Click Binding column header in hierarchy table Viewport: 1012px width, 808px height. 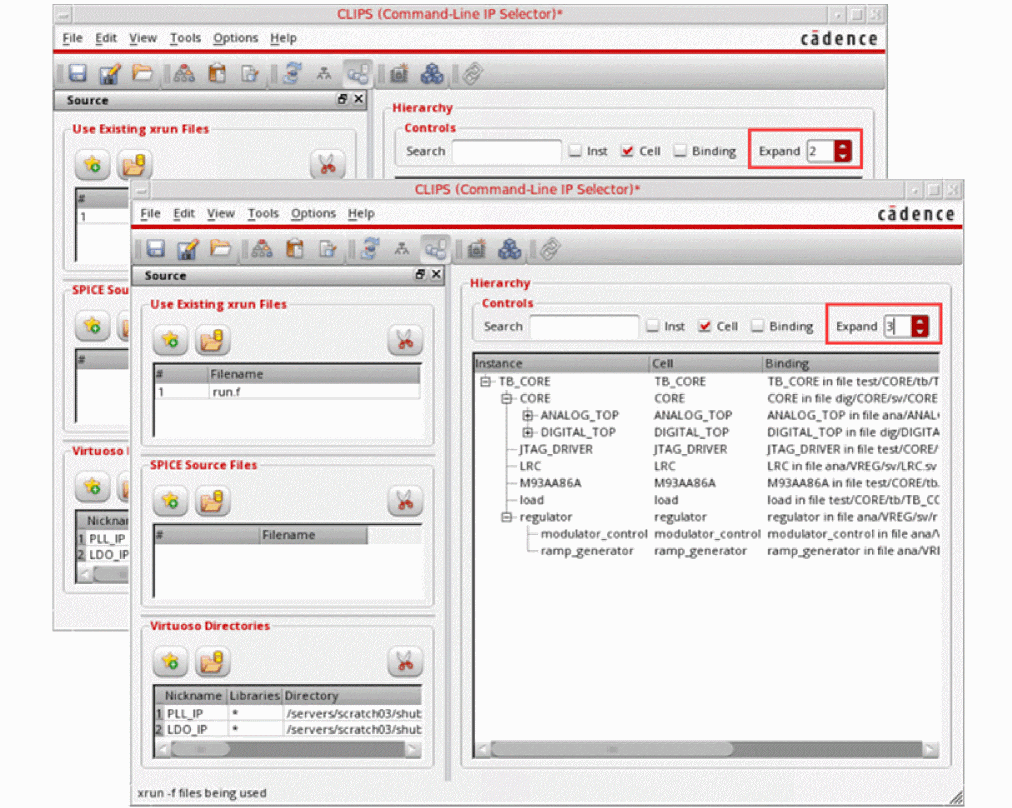pyautogui.click(x=851, y=363)
